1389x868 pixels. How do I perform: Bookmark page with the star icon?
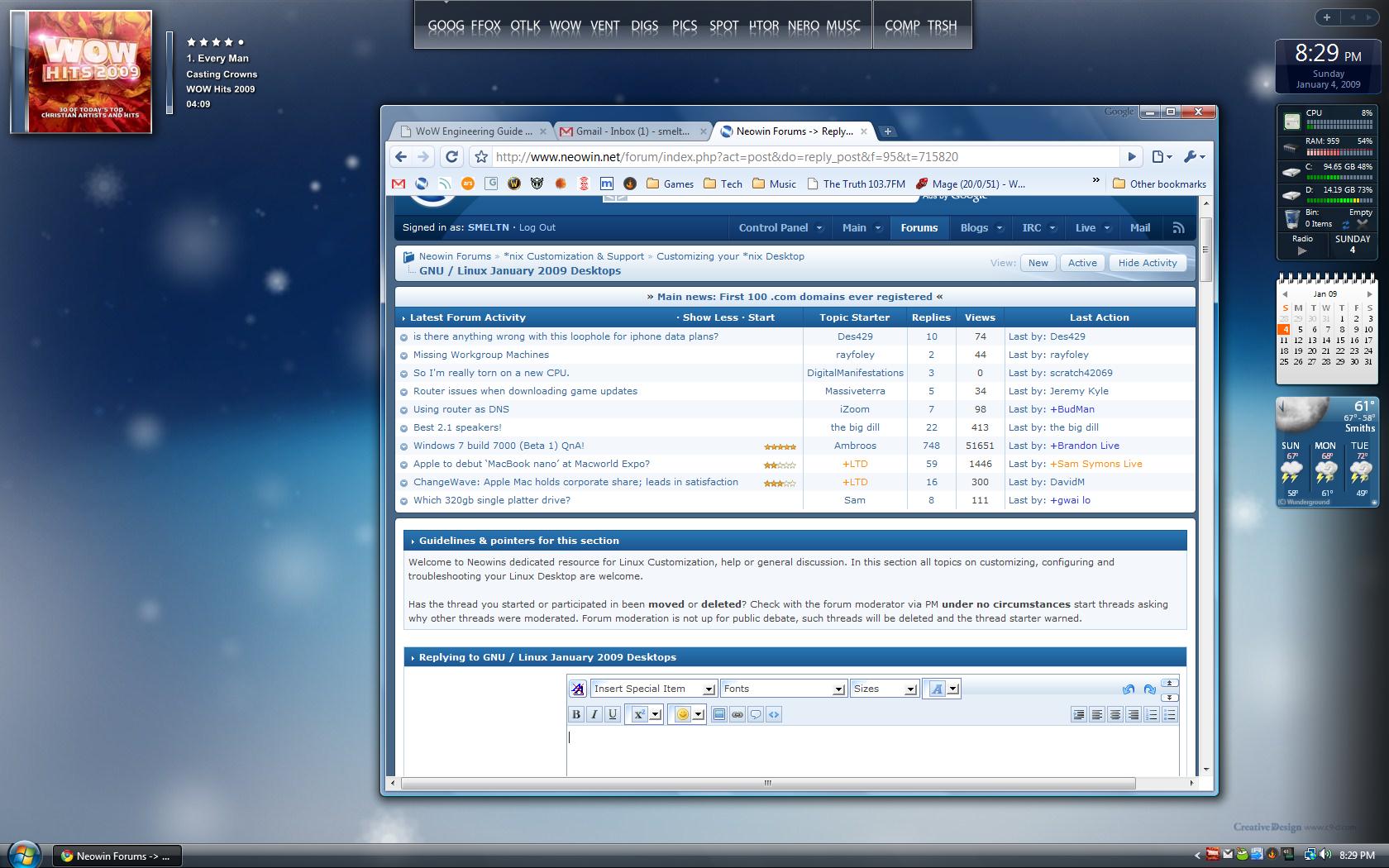coord(480,156)
